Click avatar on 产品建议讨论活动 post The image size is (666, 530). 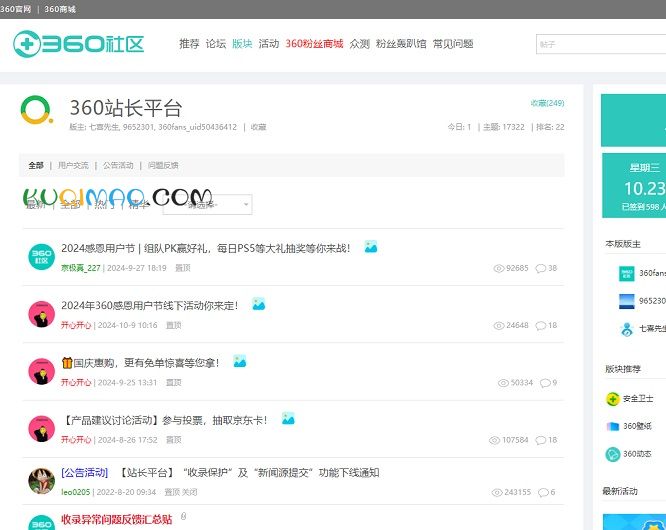click(x=41, y=429)
